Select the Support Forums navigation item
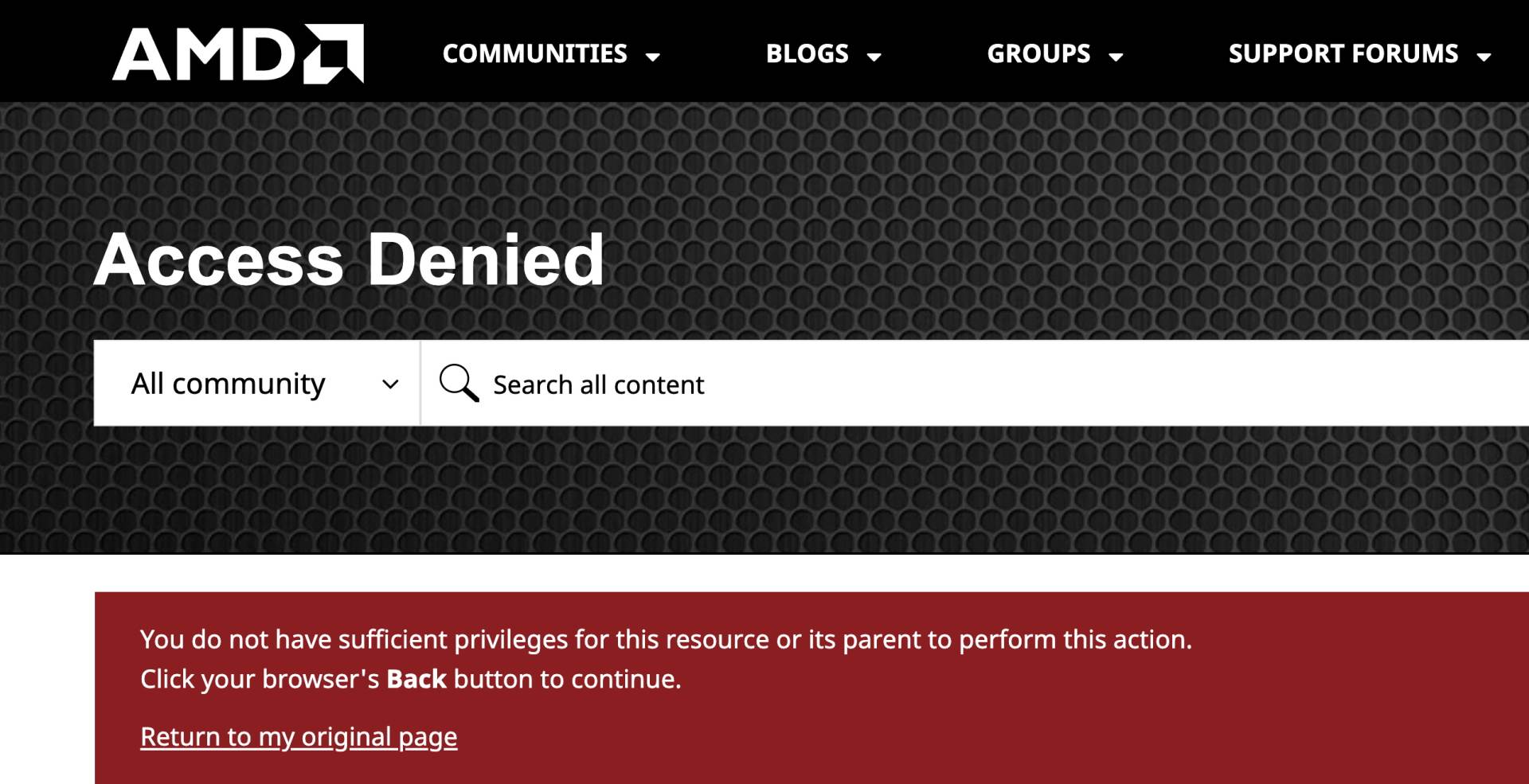 coord(1343,53)
